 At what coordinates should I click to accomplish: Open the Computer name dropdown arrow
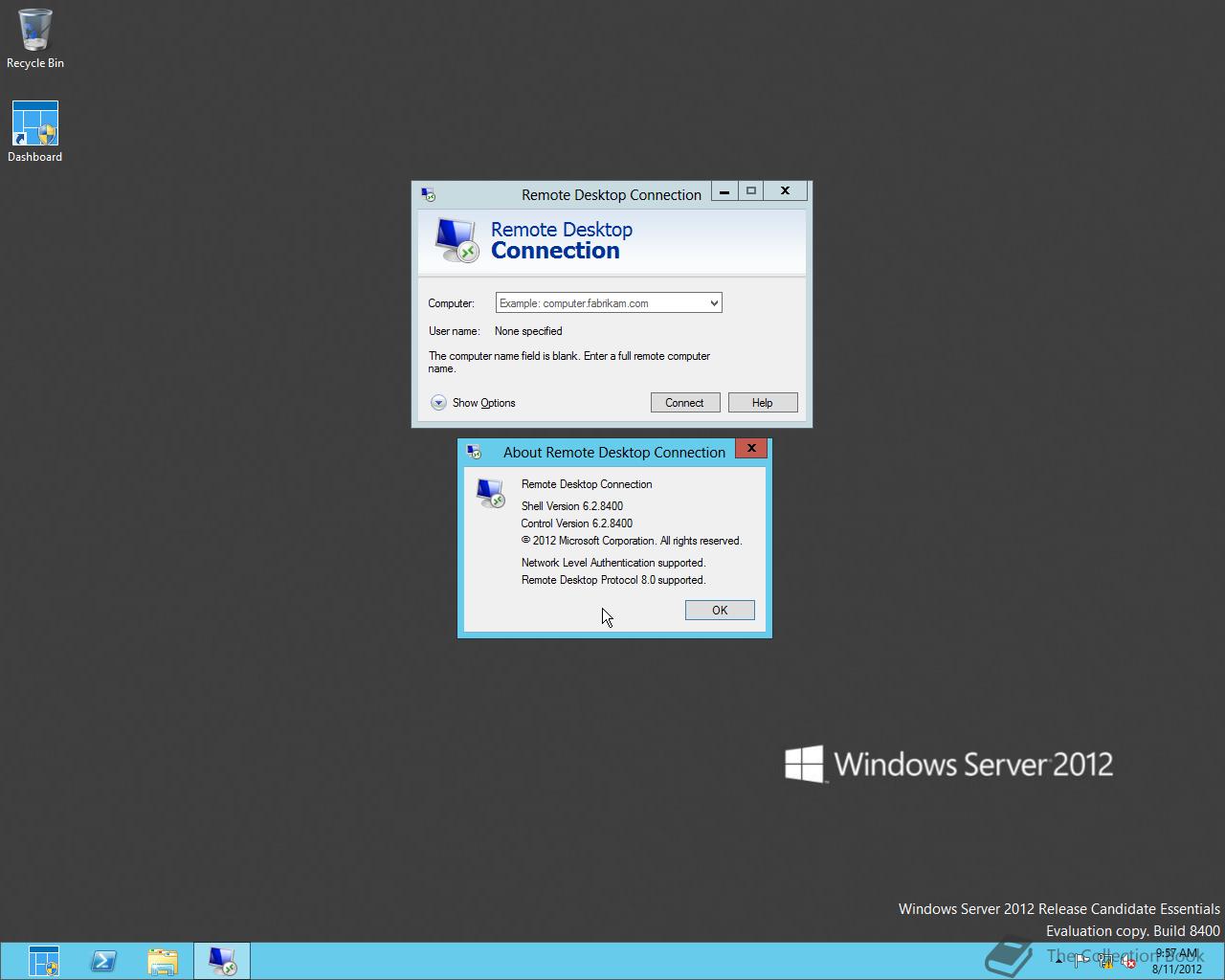pos(714,303)
